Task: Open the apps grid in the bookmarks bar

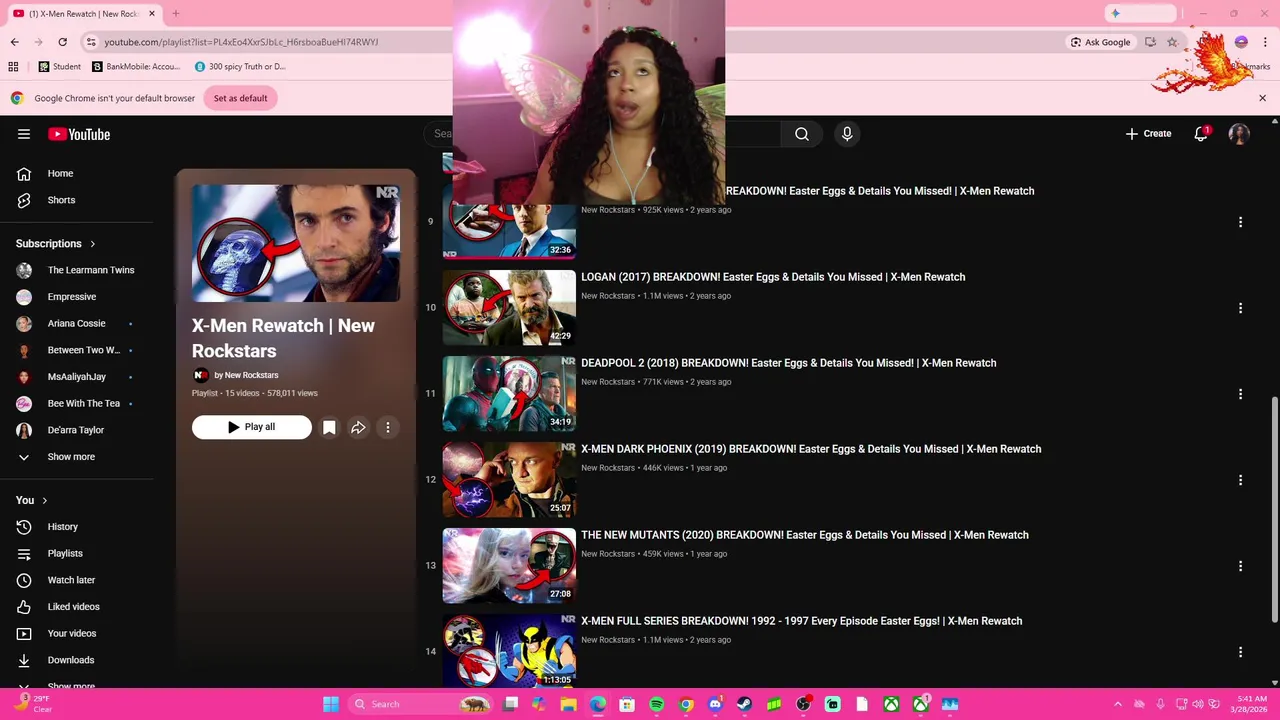Action: (13, 67)
